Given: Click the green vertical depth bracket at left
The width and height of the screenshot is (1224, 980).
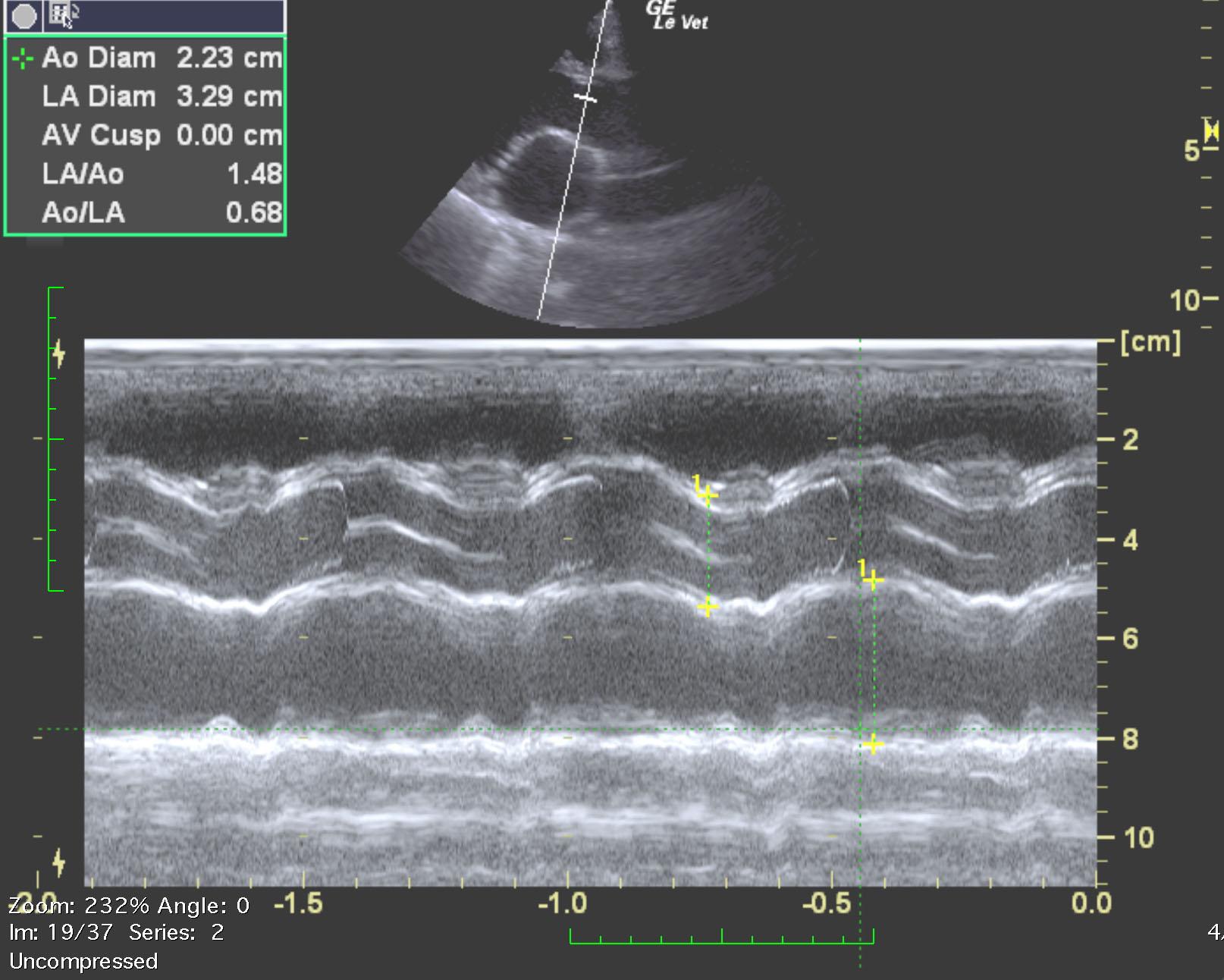Looking at the screenshot, I should [x=55, y=438].
